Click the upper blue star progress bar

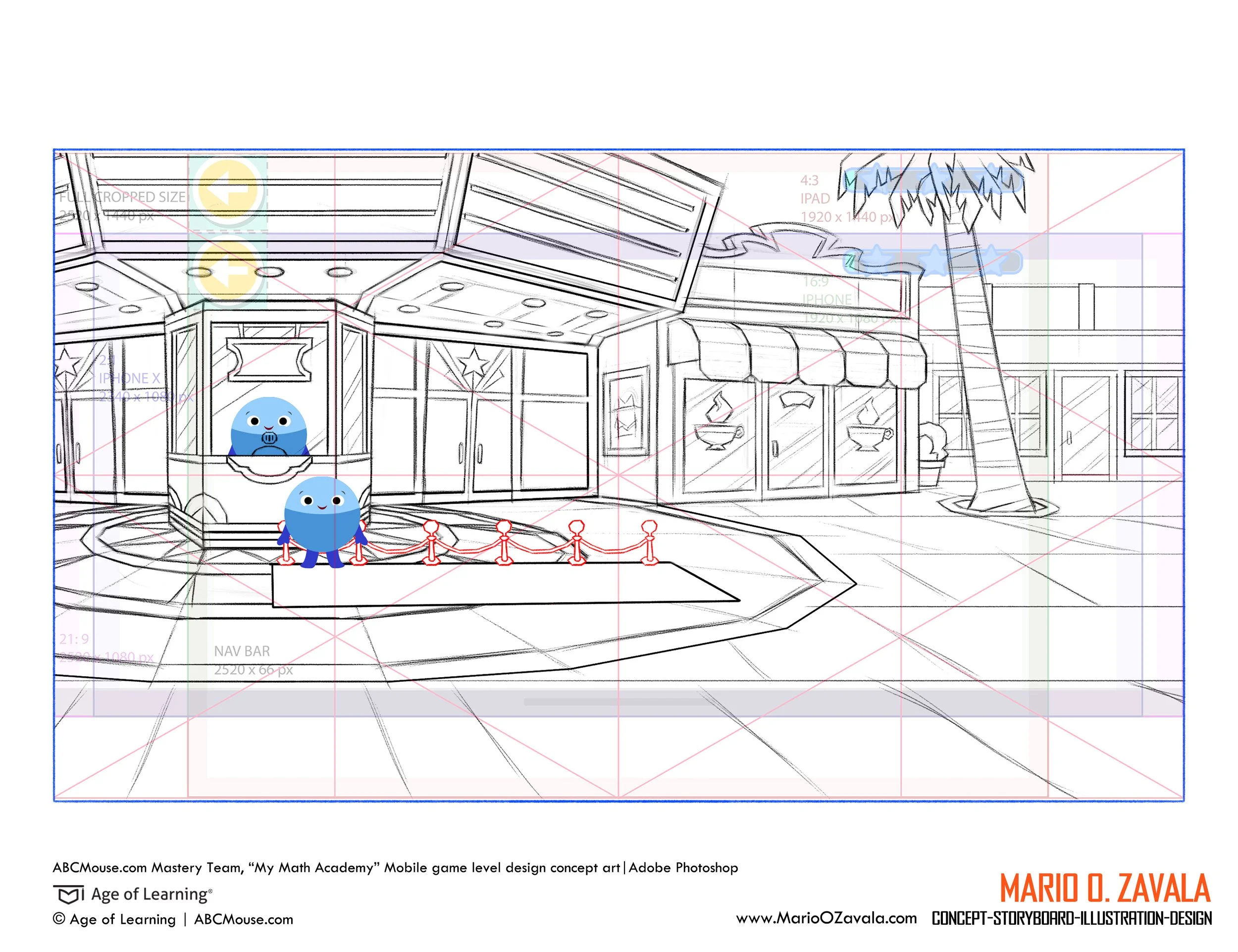933,180
